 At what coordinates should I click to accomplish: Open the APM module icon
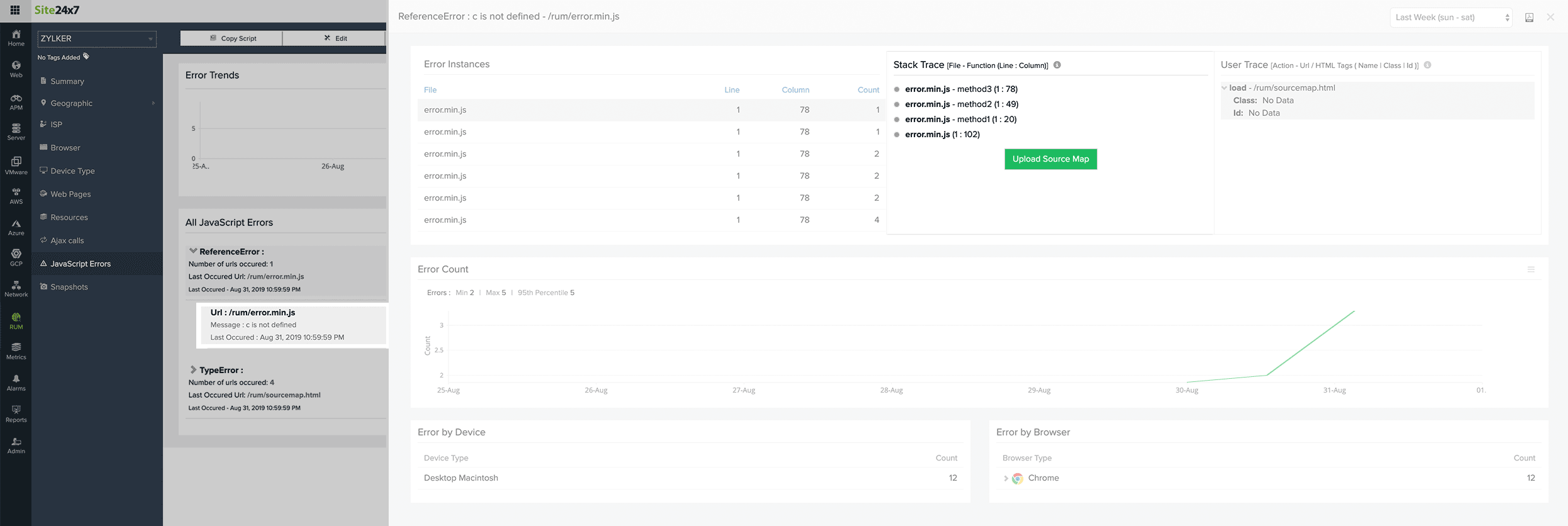tap(16, 102)
